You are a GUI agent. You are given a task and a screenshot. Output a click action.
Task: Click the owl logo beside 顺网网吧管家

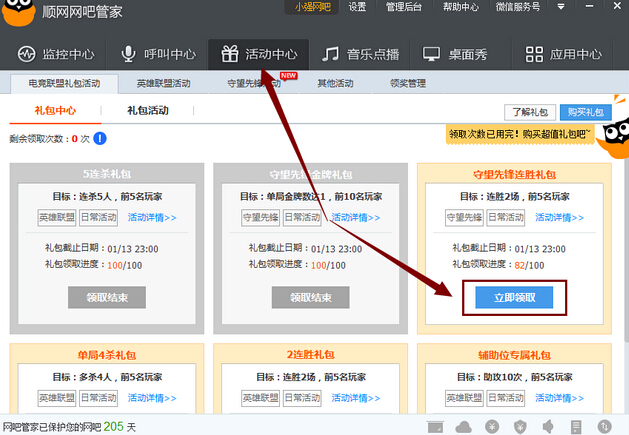tap(18, 12)
